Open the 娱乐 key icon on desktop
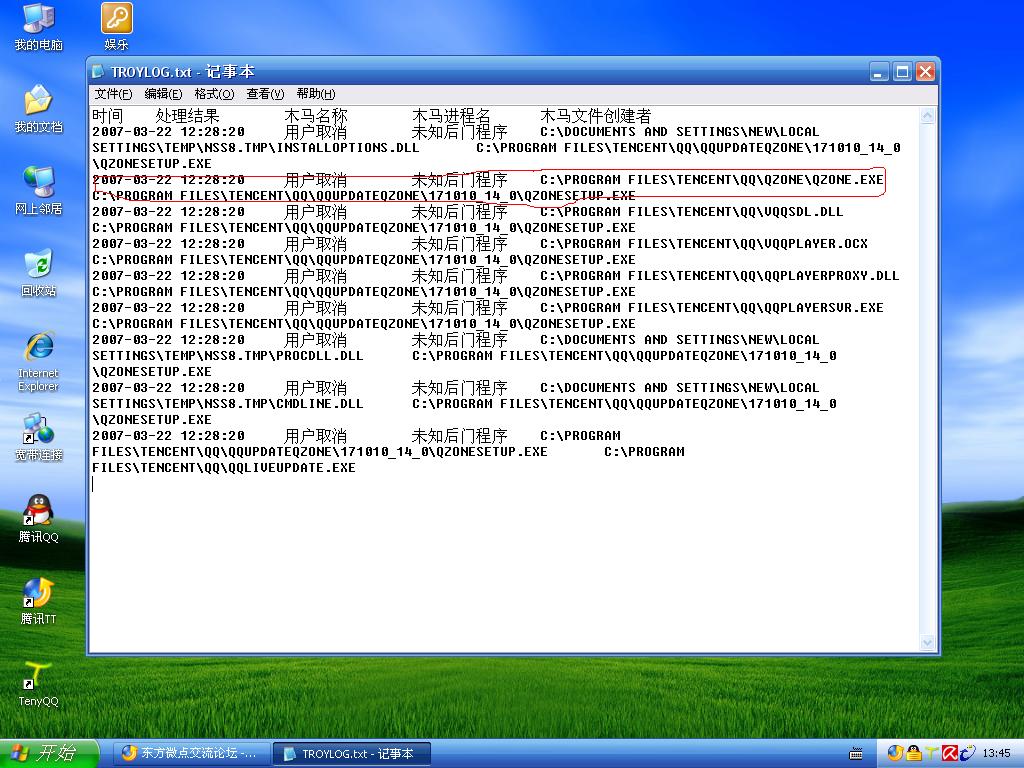The image size is (1024, 768). click(x=116, y=26)
